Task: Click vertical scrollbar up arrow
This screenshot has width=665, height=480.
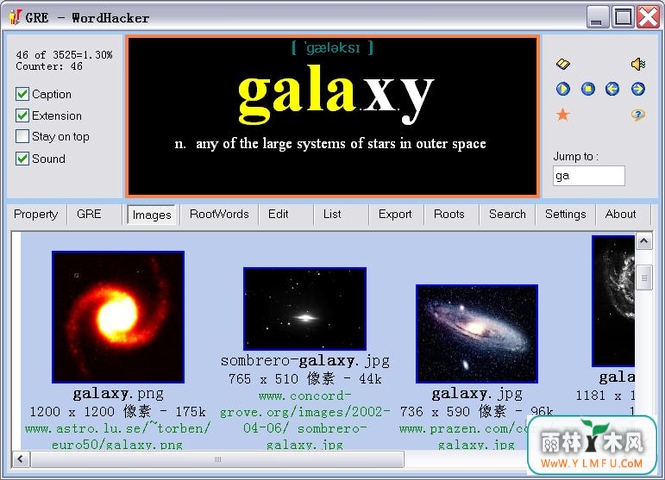Action: pos(644,241)
